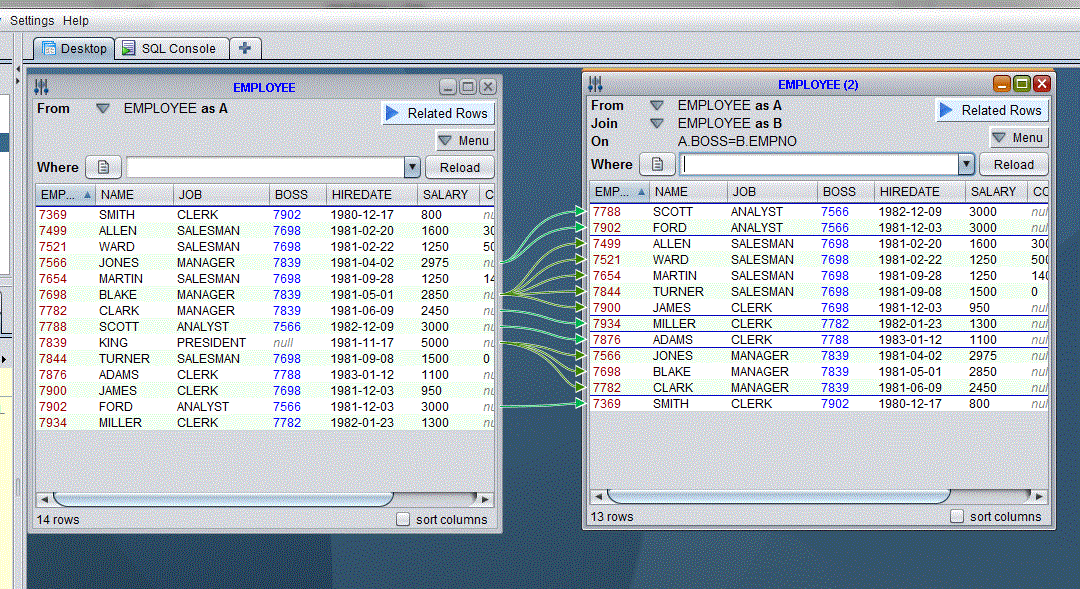Click EMPNO 7934 in EMPLOYEE (2) window
The width and height of the screenshot is (1080, 589).
coord(607,324)
